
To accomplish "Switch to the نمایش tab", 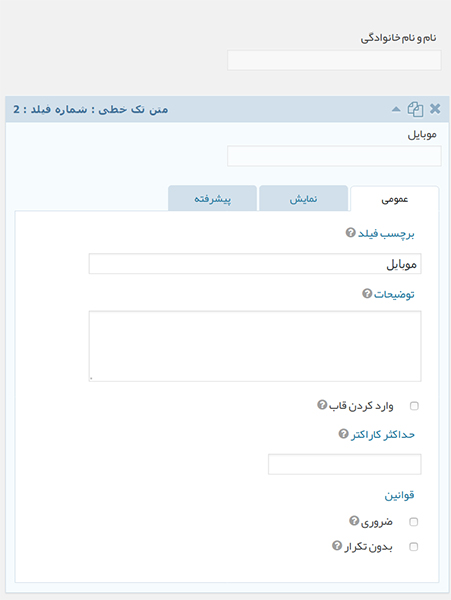I will tap(303, 198).
